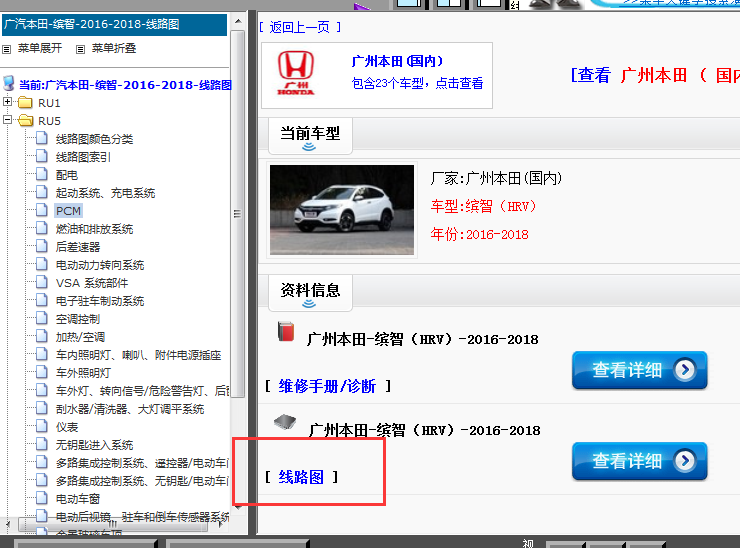Click document icon beside 电子驻车制动系统

42,300
